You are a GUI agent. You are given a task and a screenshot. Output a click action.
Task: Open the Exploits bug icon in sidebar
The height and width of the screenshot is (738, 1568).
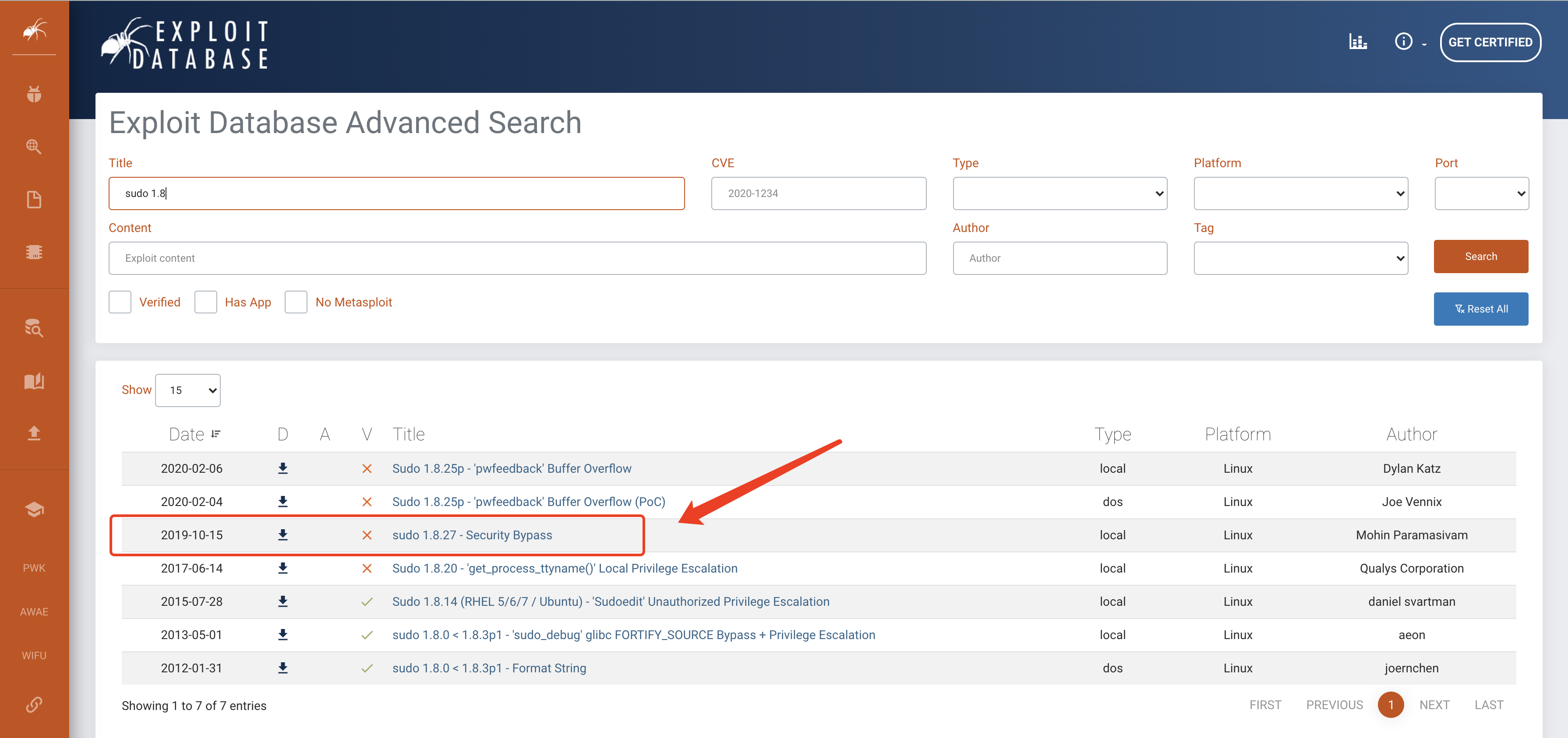point(34,94)
